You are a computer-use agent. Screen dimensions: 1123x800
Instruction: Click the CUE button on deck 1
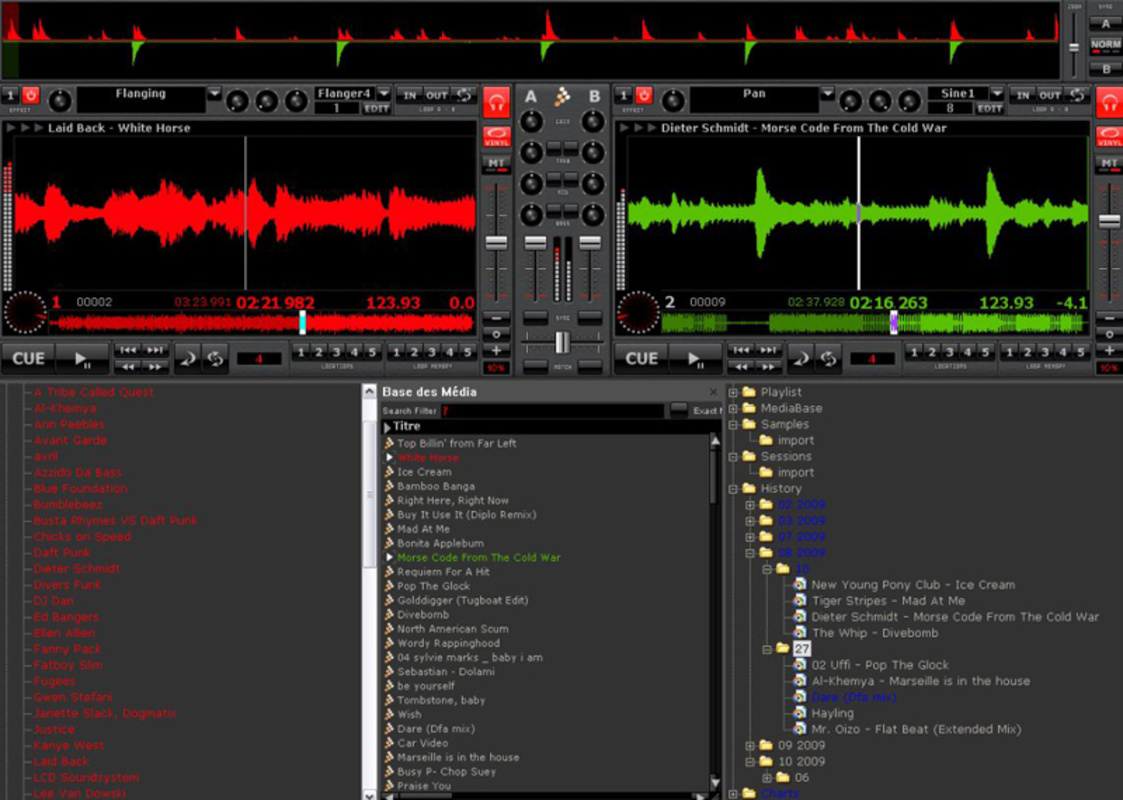pos(28,359)
